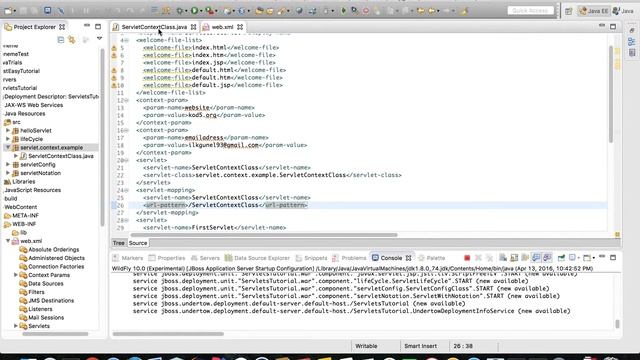Expand the Servlets node in tree
The height and width of the screenshot is (360, 640).
pyautogui.click(x=16, y=326)
